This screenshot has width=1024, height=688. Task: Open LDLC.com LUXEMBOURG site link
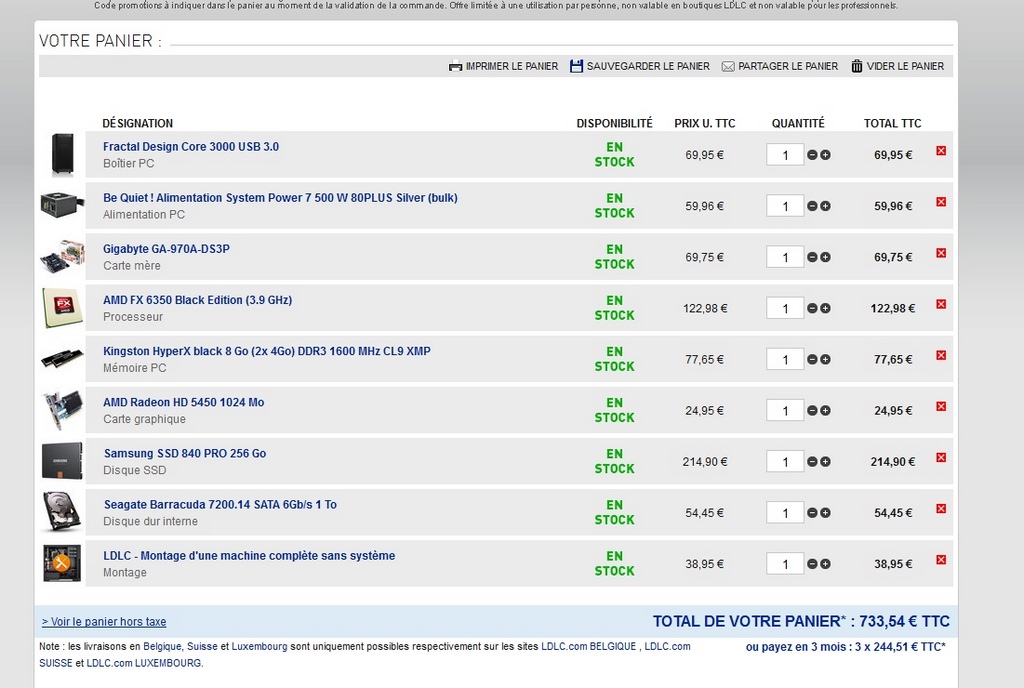[x=144, y=663]
